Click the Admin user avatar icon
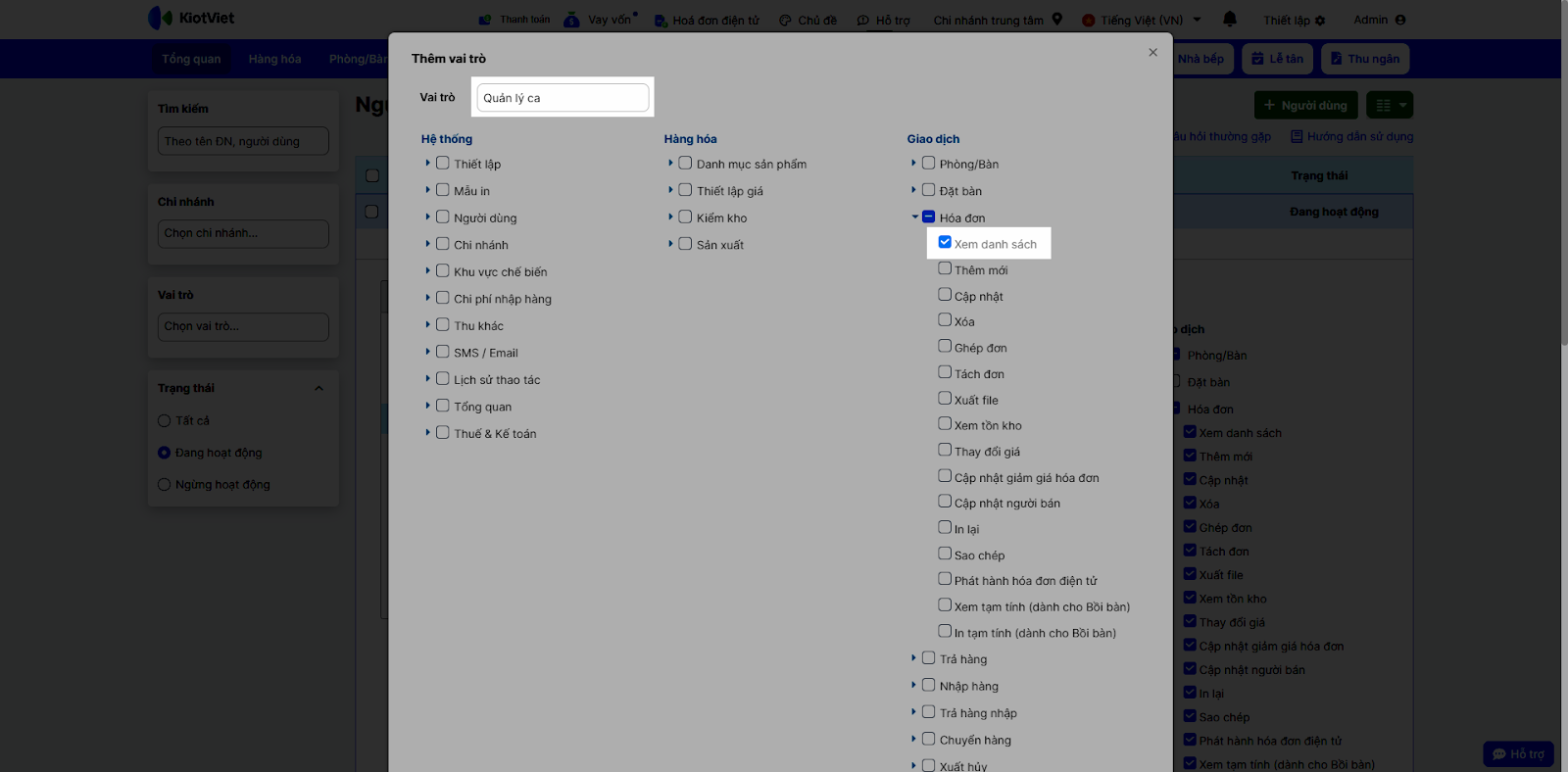Image resolution: width=1568 pixels, height=772 pixels. pyautogui.click(x=1400, y=20)
